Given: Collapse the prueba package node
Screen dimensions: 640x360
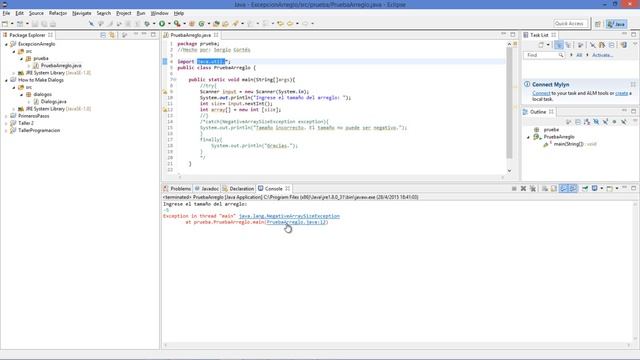Looking at the screenshot, I should 21,59.
